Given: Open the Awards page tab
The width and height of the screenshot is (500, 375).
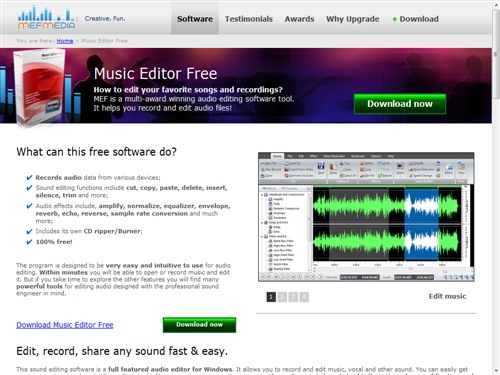Looking at the screenshot, I should click(x=299, y=19).
